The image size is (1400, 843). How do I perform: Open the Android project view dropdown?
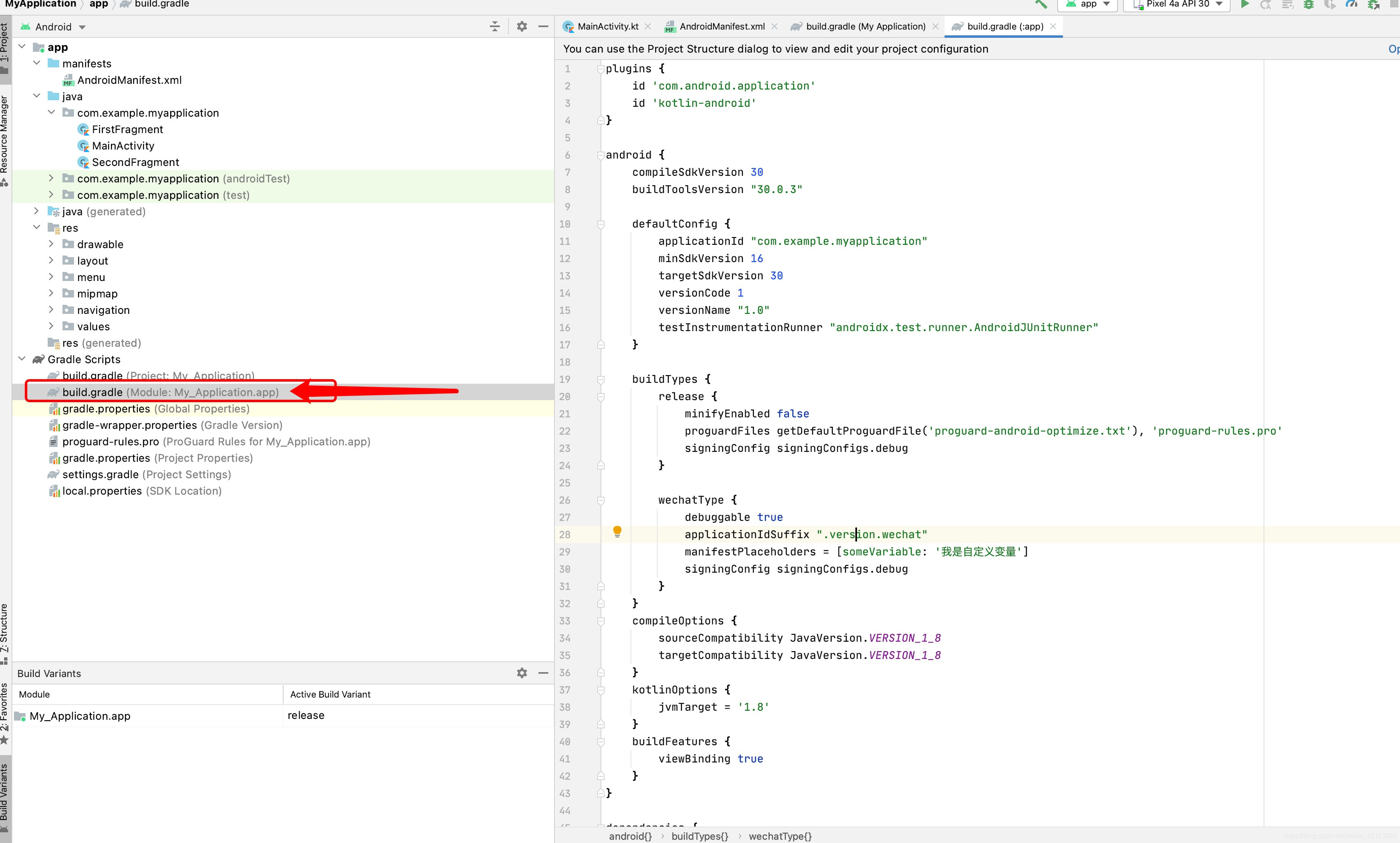[x=53, y=27]
